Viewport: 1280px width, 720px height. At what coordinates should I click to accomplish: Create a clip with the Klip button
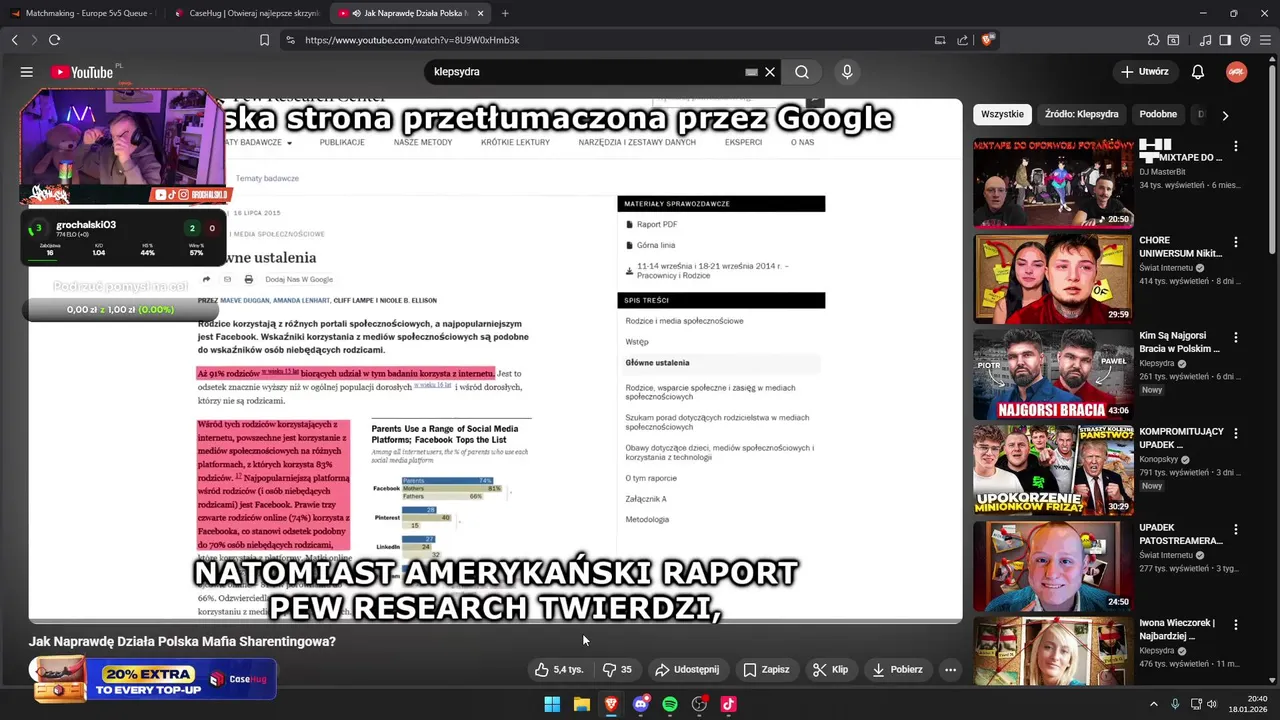tap(830, 669)
